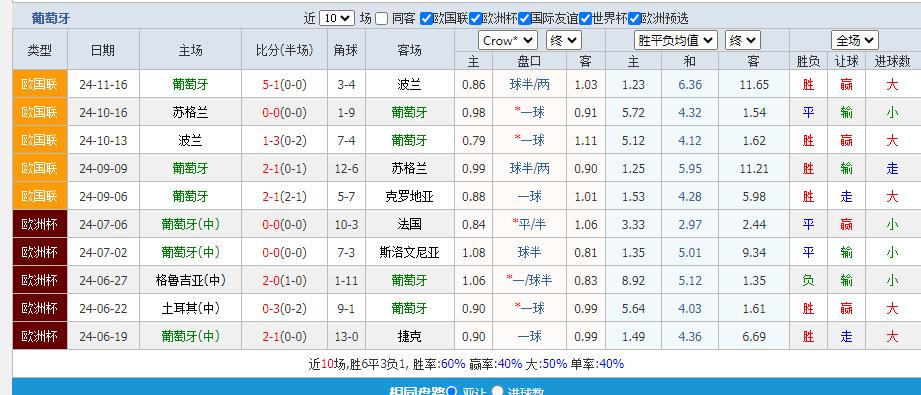921x395 pixels.
Task: Click the 日期 column header
Action: 103,50
